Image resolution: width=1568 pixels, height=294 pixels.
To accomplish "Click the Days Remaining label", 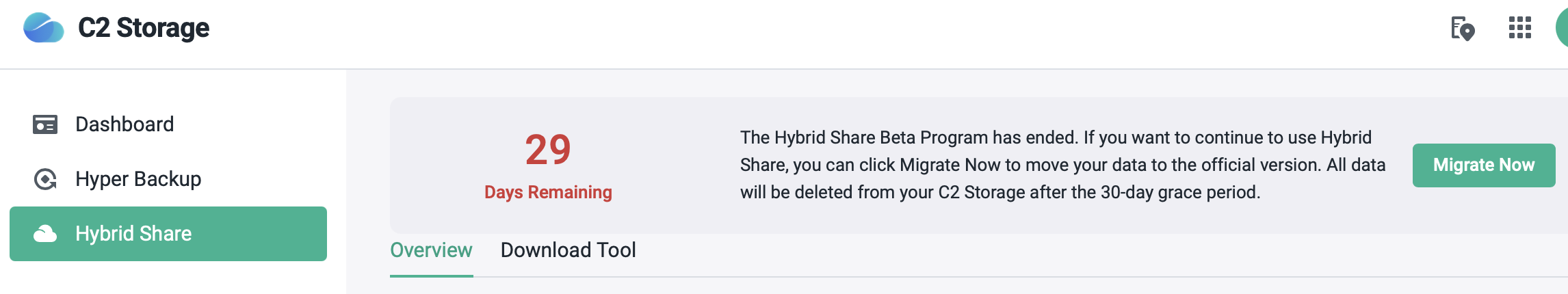I will click(548, 192).
